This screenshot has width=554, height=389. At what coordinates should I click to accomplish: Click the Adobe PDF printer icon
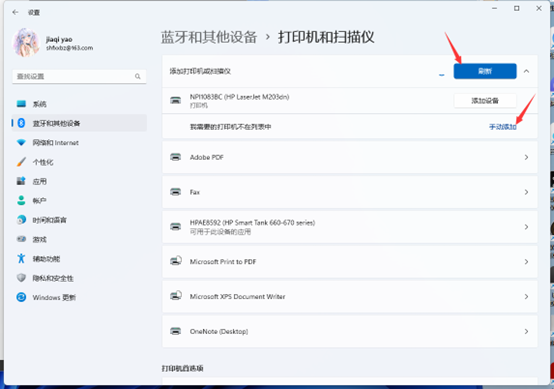pos(176,157)
